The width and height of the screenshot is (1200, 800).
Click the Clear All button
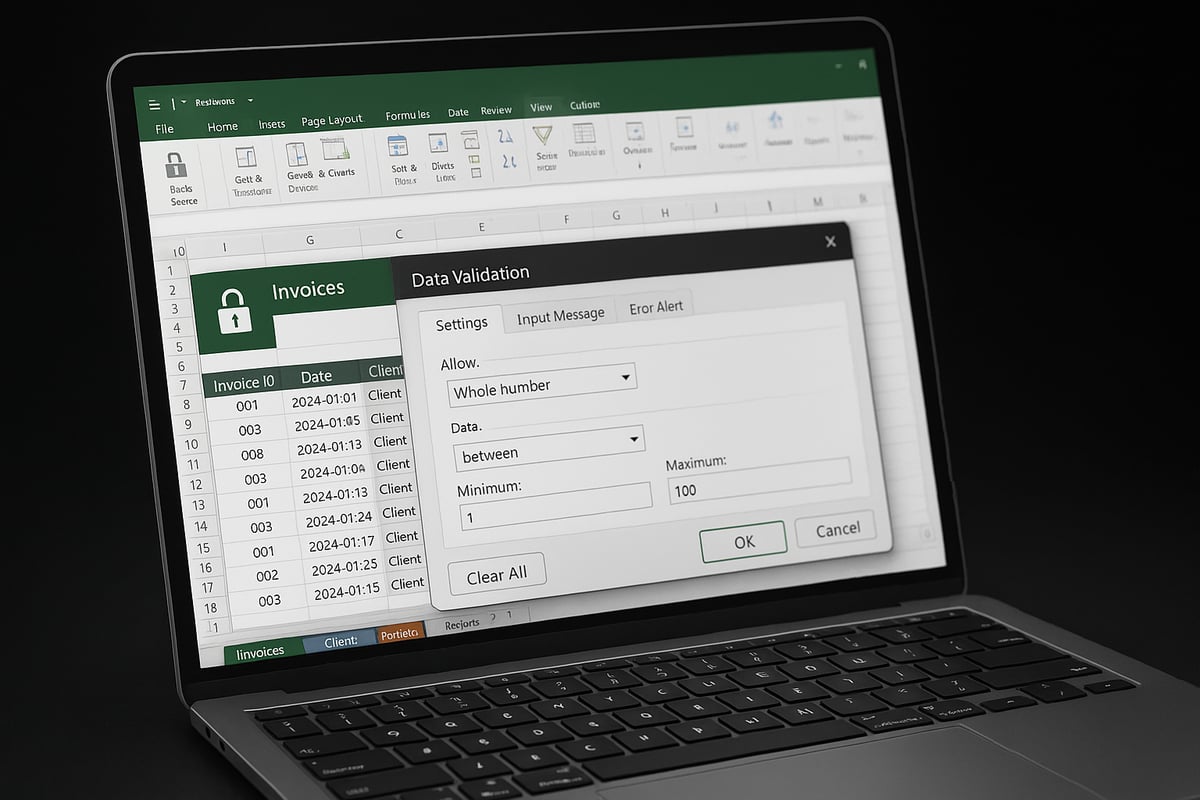(496, 571)
